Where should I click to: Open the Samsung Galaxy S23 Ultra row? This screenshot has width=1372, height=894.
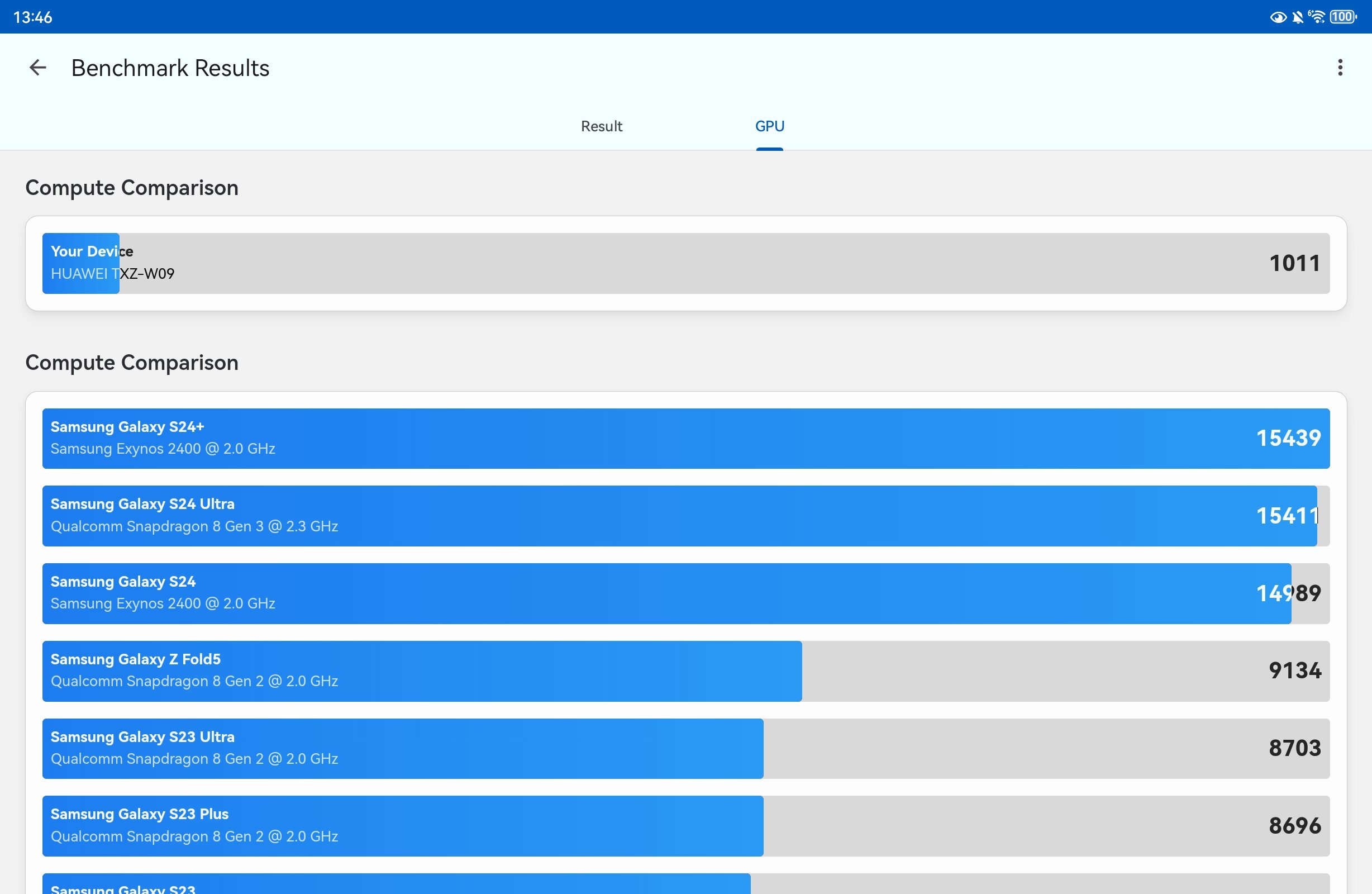tap(686, 749)
